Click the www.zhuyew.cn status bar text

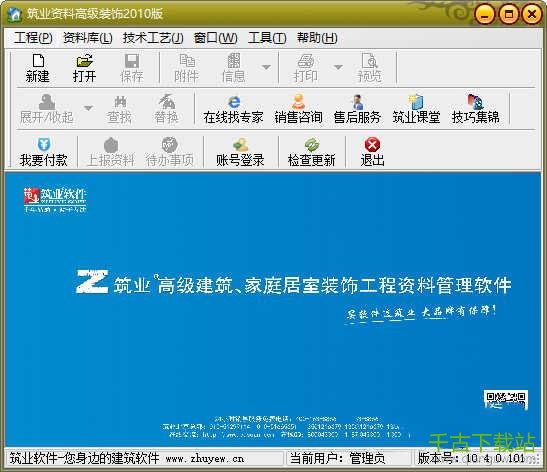tap(204, 459)
